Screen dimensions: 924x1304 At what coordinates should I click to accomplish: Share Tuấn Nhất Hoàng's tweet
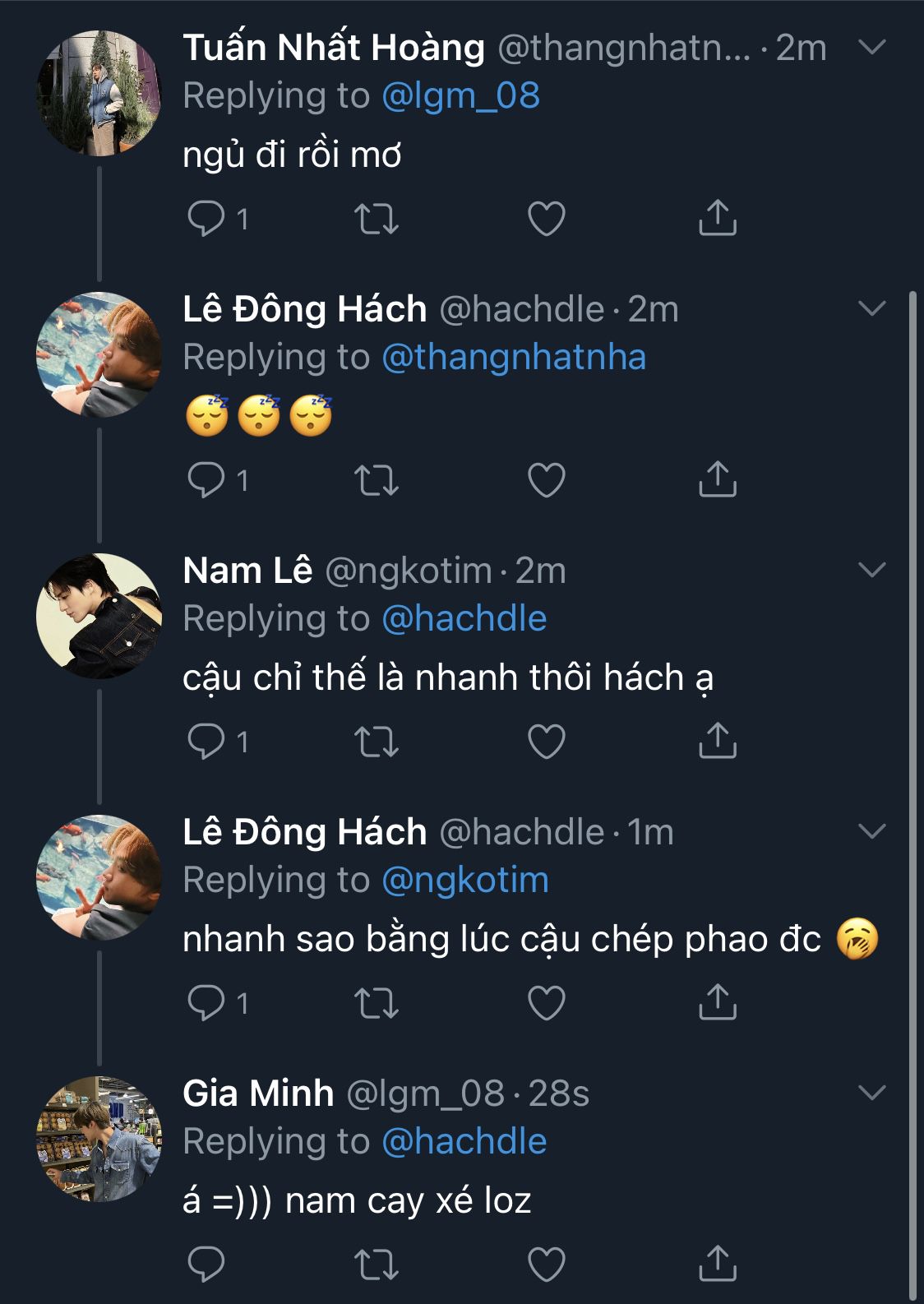coord(717,218)
